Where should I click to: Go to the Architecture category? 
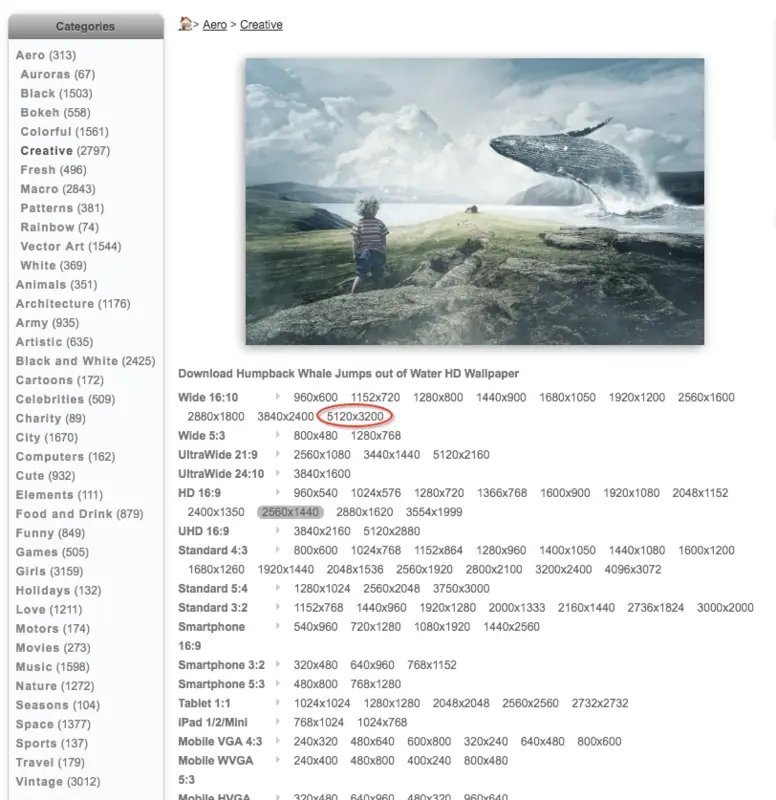tap(73, 304)
